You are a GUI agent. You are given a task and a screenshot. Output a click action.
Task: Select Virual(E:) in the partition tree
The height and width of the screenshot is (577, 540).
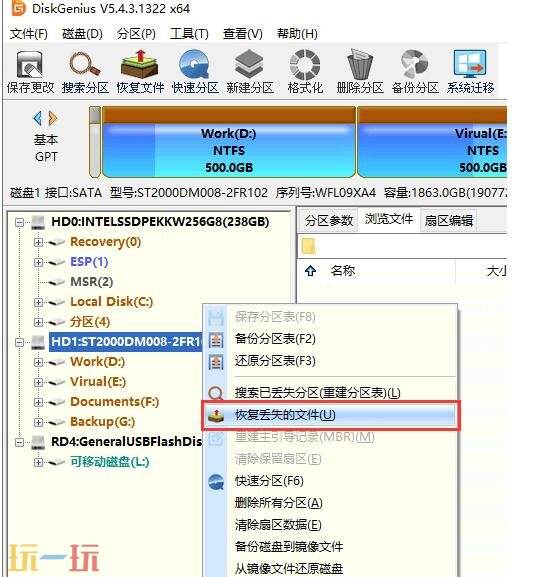[x=98, y=382]
